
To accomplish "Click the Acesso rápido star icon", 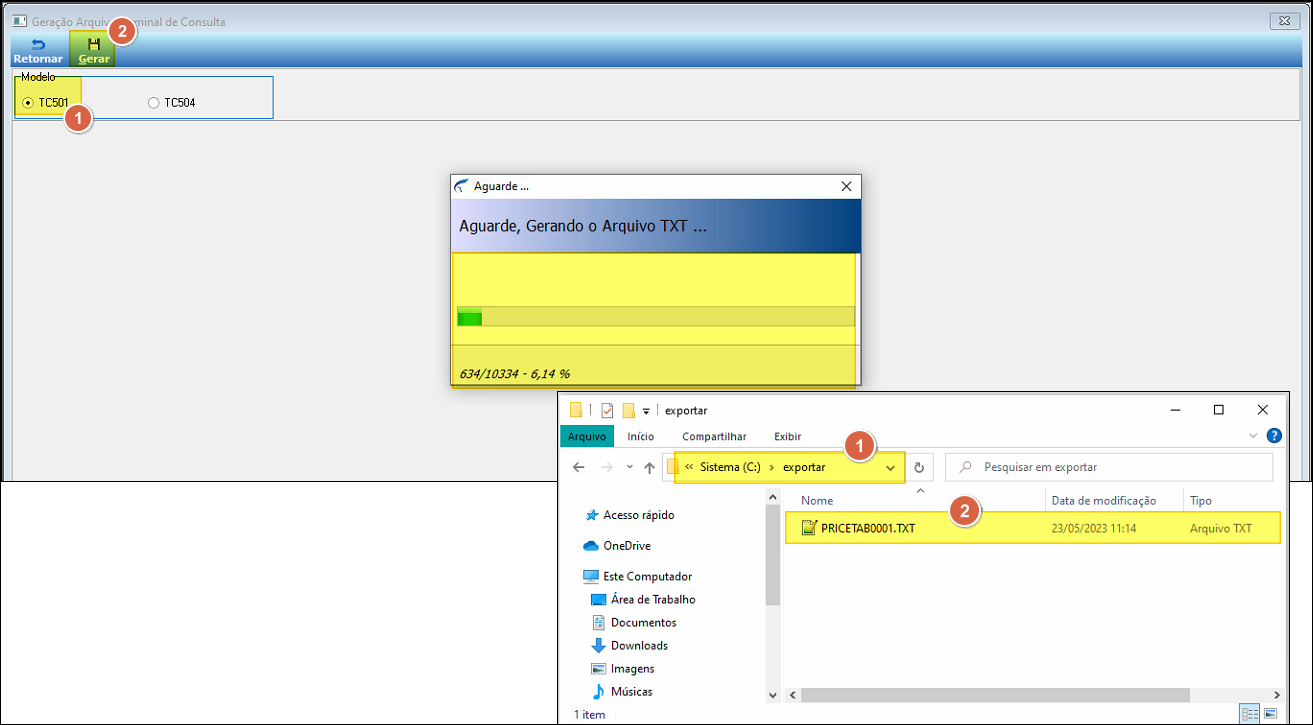I will pyautogui.click(x=591, y=515).
